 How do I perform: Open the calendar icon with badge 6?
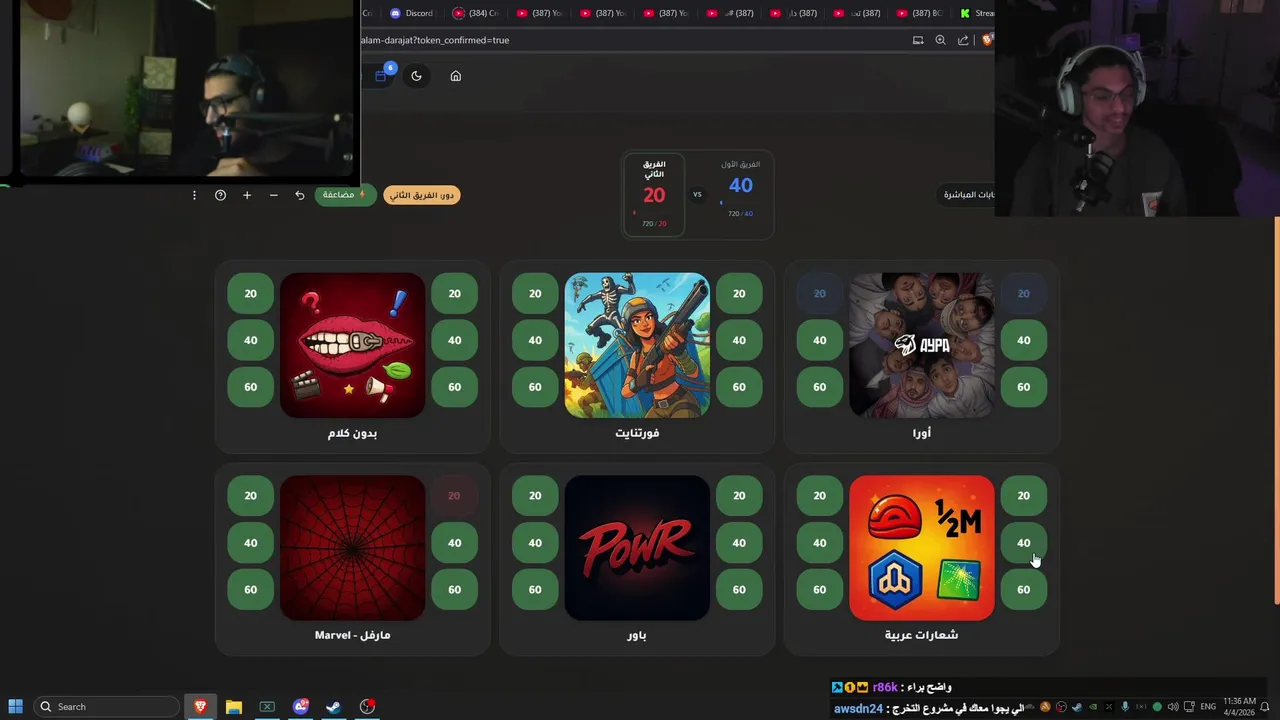[382, 75]
